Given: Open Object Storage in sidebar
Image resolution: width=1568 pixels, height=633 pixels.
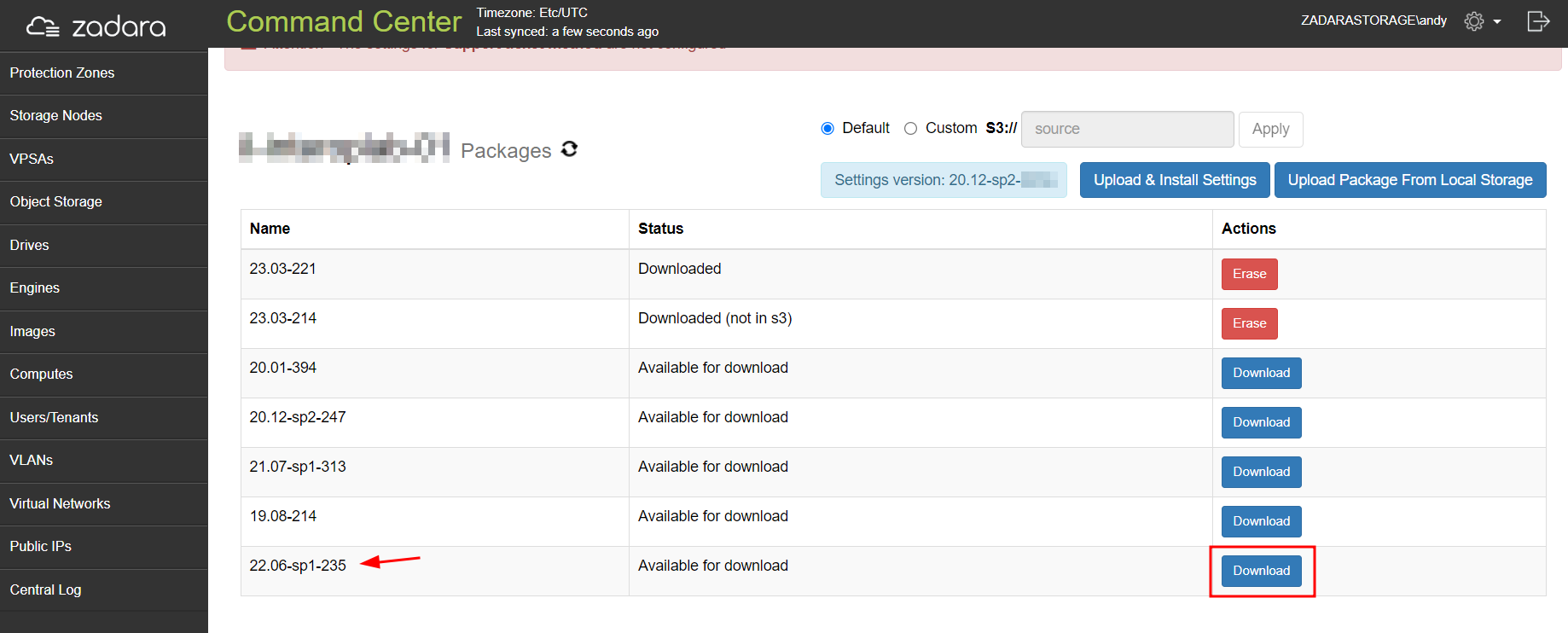Looking at the screenshot, I should (104, 202).
